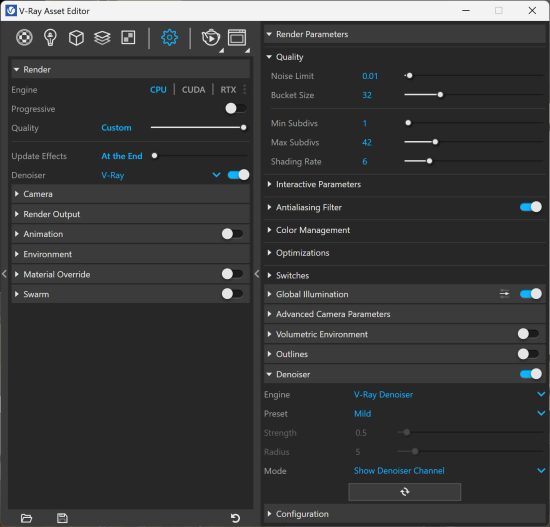Open Global Illumination advanced settings sliders icon
The height and width of the screenshot is (527, 550).
point(504,293)
